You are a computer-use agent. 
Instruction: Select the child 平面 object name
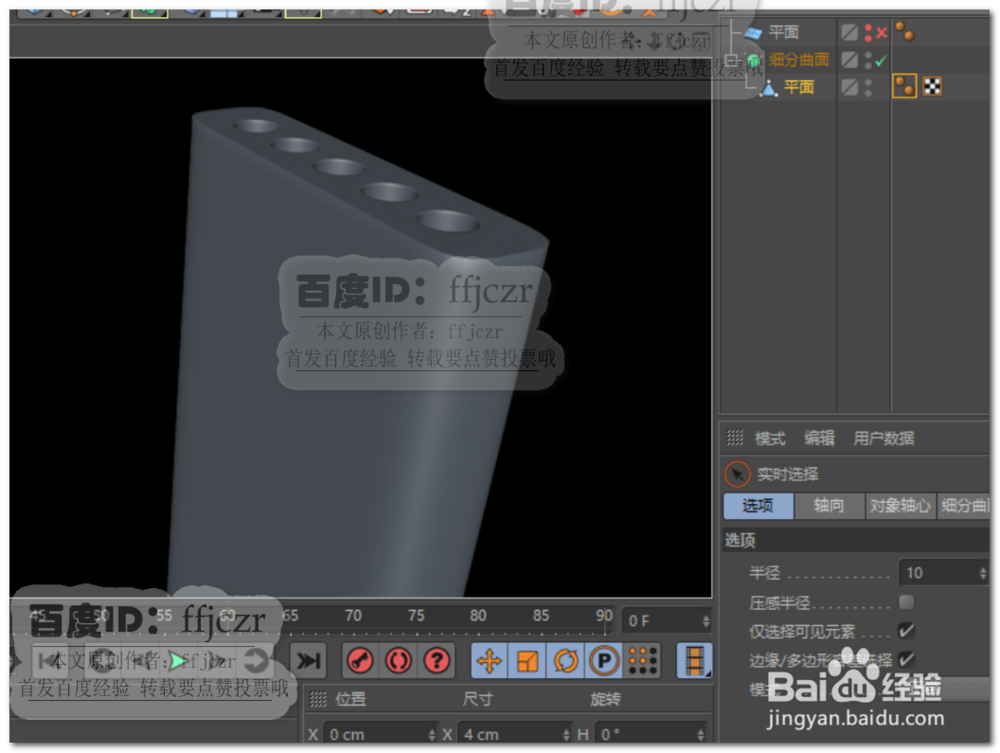pyautogui.click(x=798, y=87)
